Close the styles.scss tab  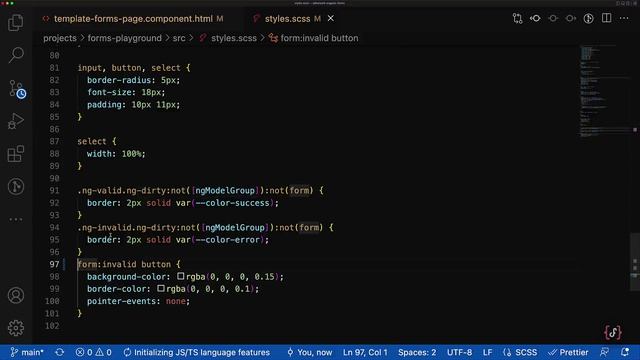[331, 18]
